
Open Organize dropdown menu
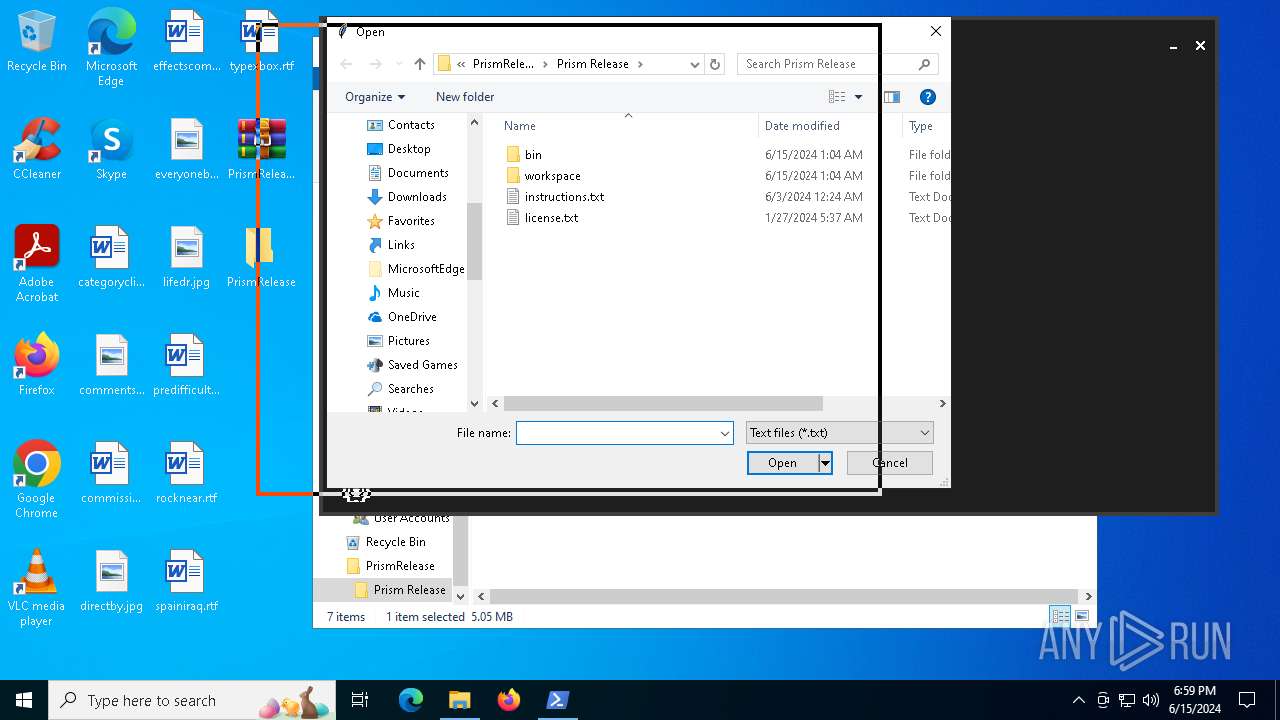click(x=375, y=97)
